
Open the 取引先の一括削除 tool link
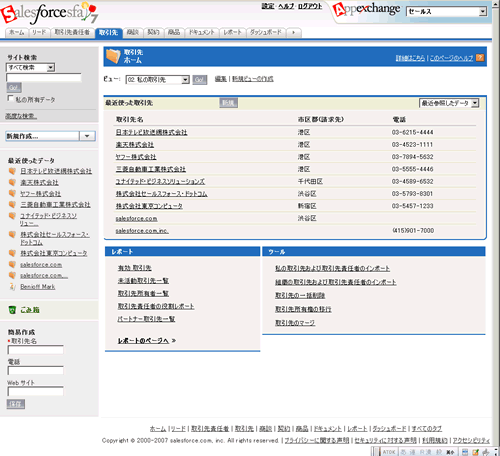tap(300, 295)
